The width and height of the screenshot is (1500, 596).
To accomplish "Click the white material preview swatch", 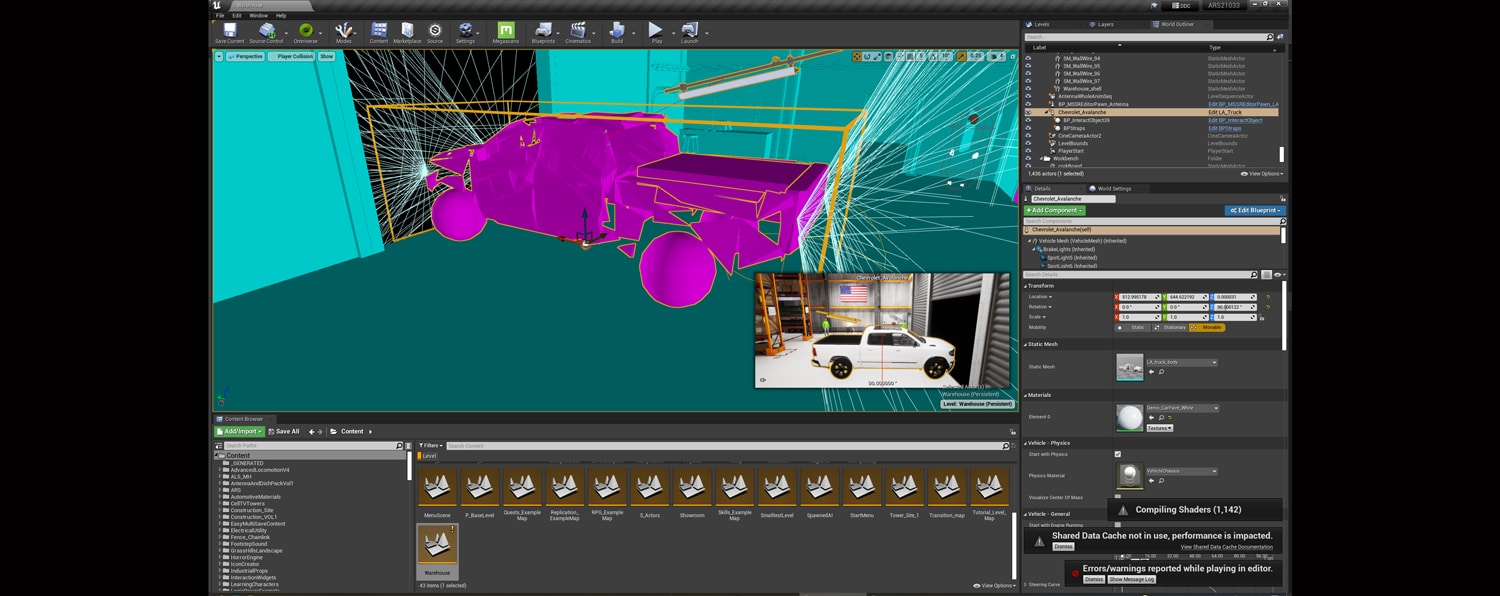I will pyautogui.click(x=1129, y=417).
